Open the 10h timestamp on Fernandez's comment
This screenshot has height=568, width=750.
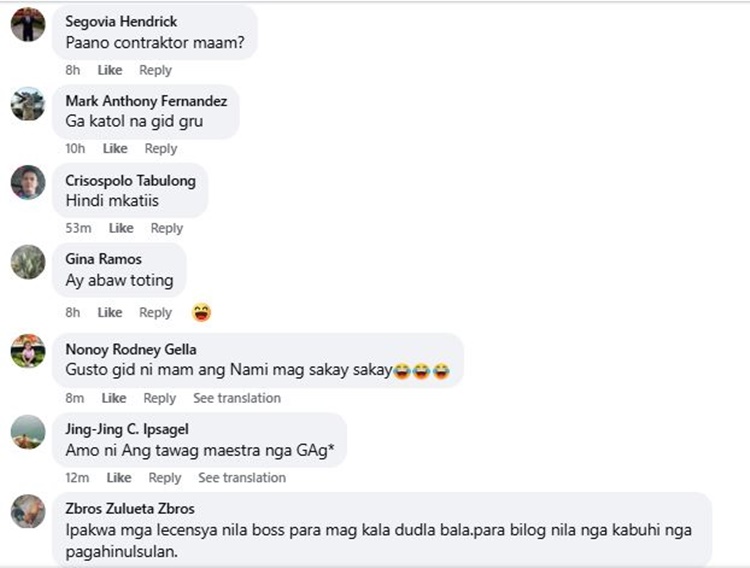tap(75, 149)
